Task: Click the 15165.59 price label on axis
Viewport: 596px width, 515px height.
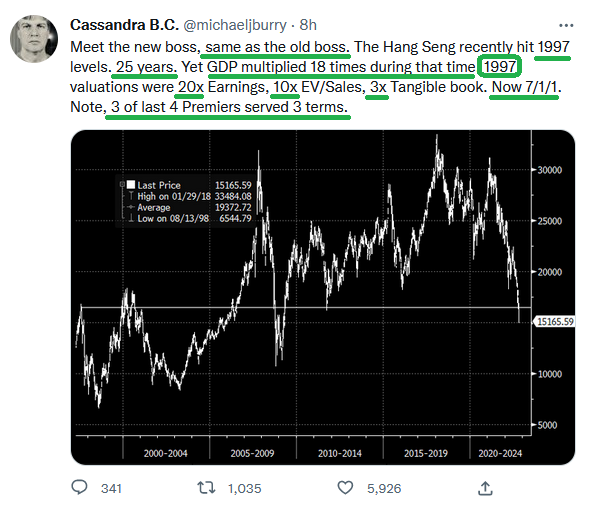Action: coord(555,322)
